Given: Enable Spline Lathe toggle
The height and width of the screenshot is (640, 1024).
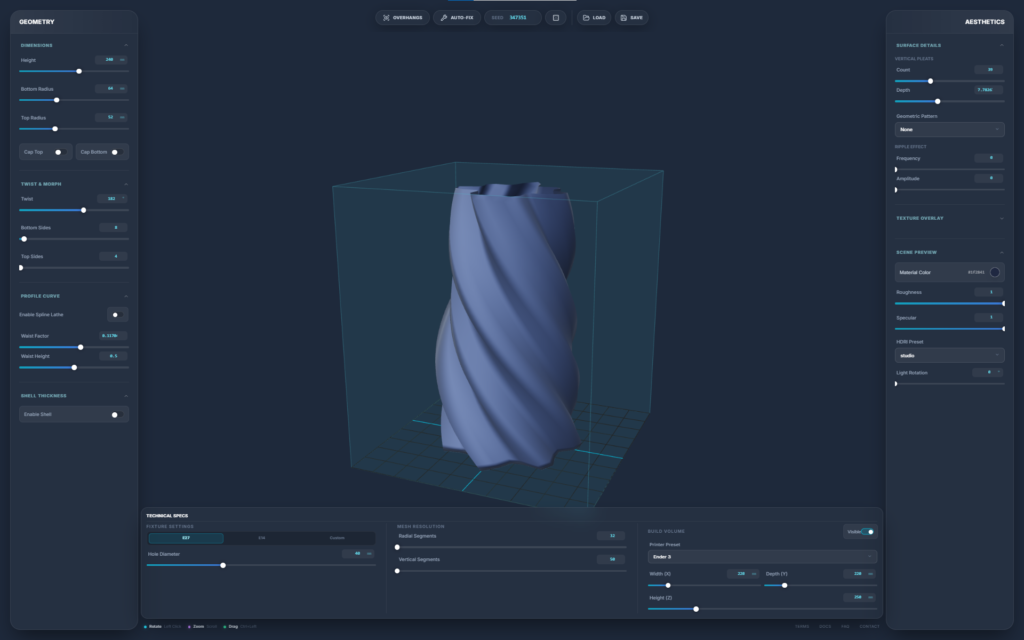Looking at the screenshot, I should (116, 314).
